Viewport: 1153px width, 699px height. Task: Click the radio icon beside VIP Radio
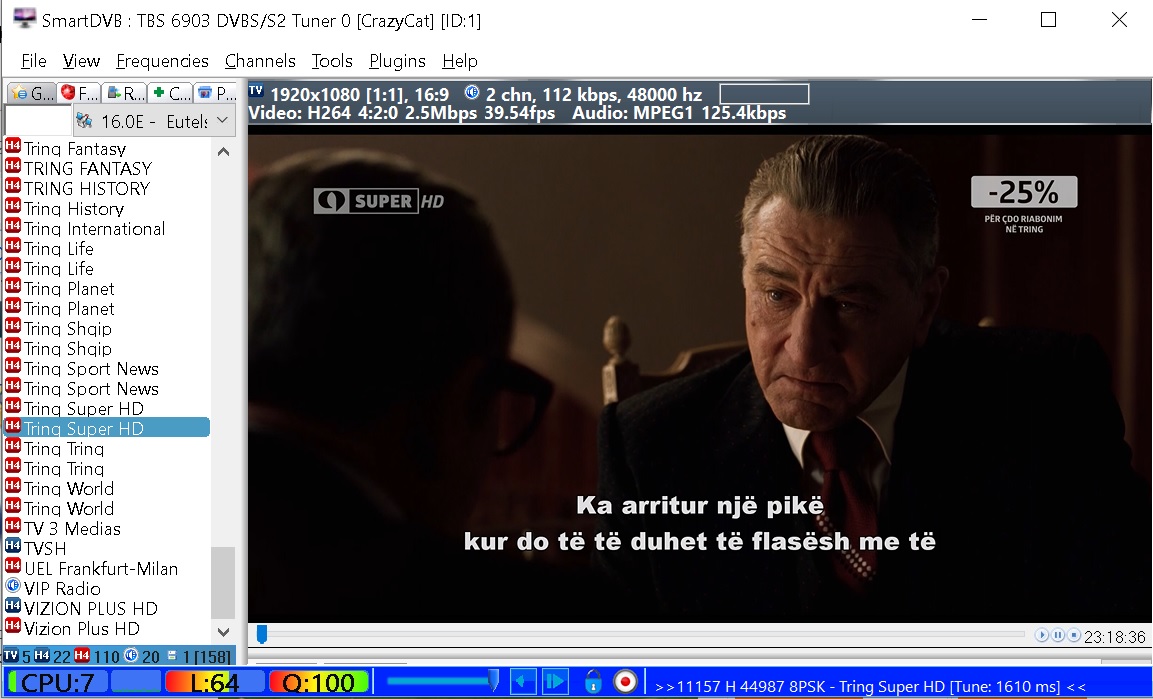(x=13, y=586)
